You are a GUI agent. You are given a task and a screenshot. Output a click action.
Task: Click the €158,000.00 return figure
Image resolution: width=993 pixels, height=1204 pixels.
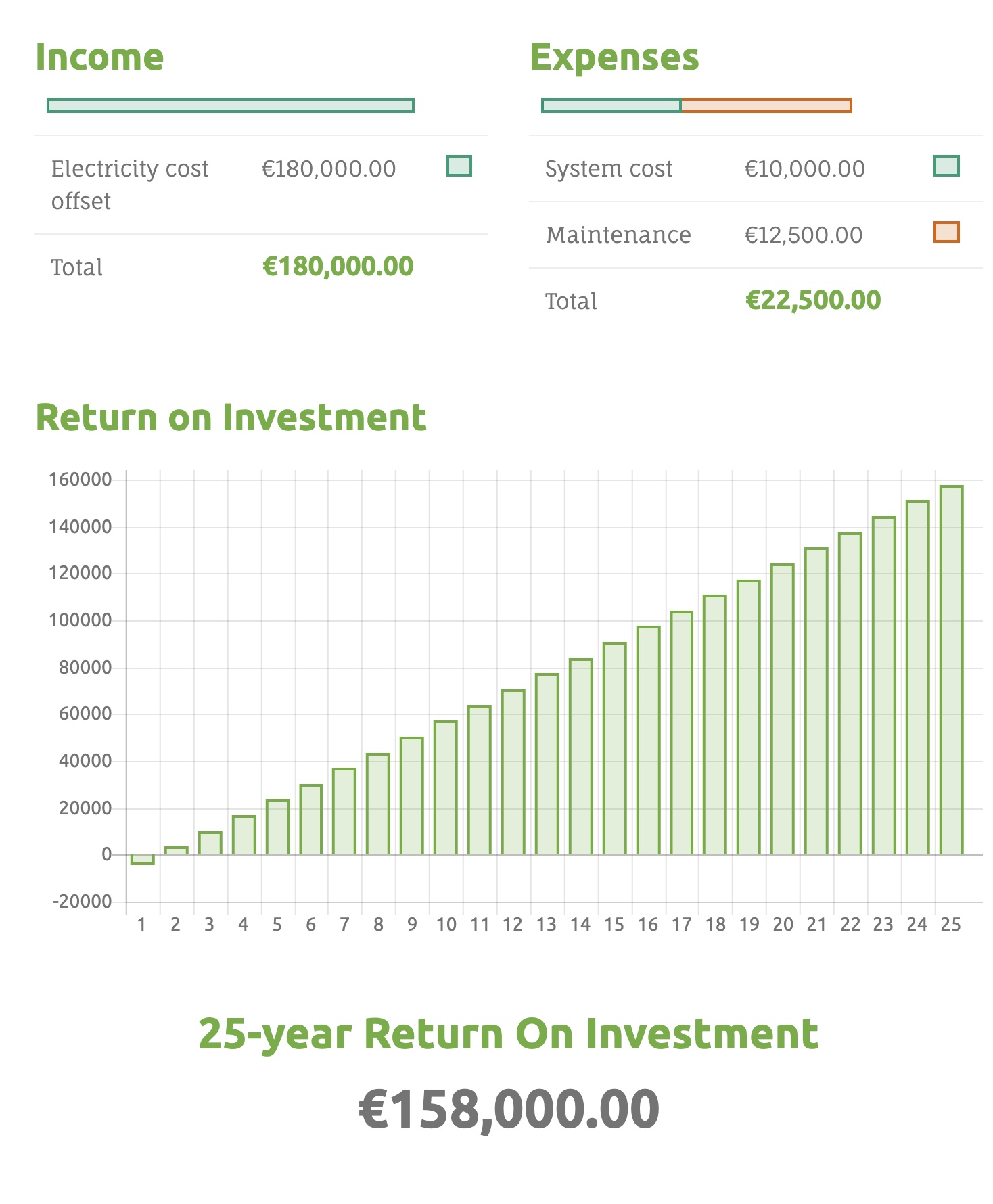tap(509, 1109)
